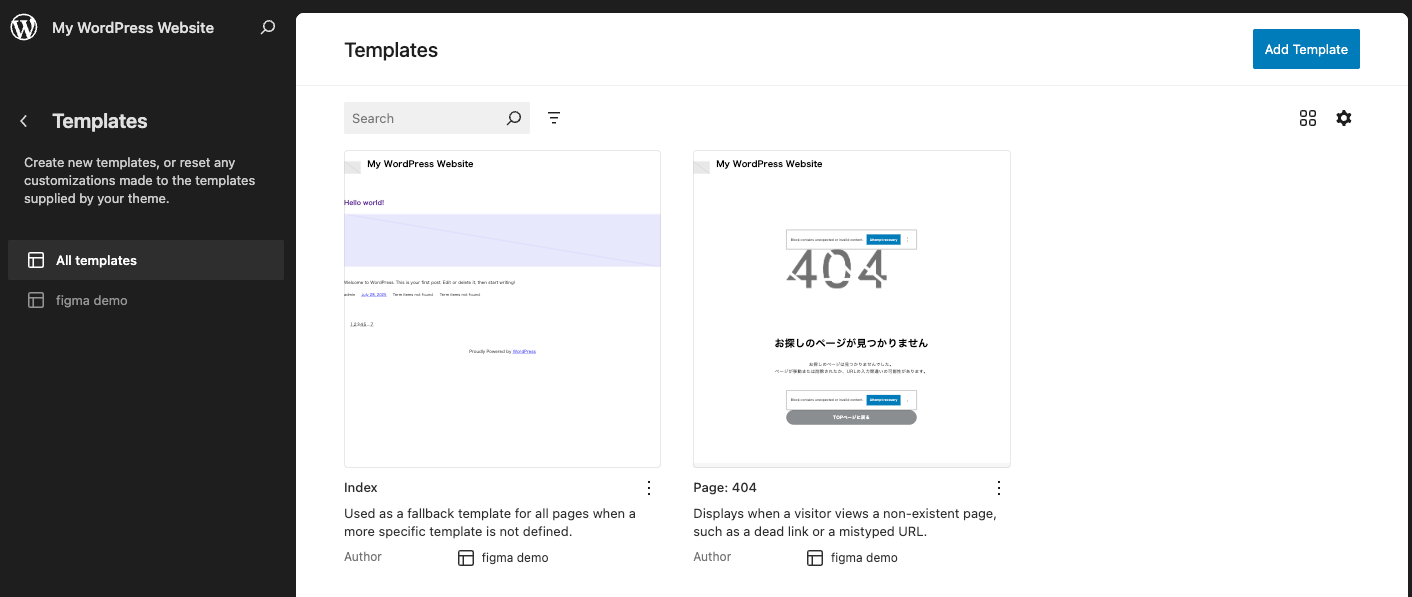Click figma demo author under Index template

coord(514,558)
